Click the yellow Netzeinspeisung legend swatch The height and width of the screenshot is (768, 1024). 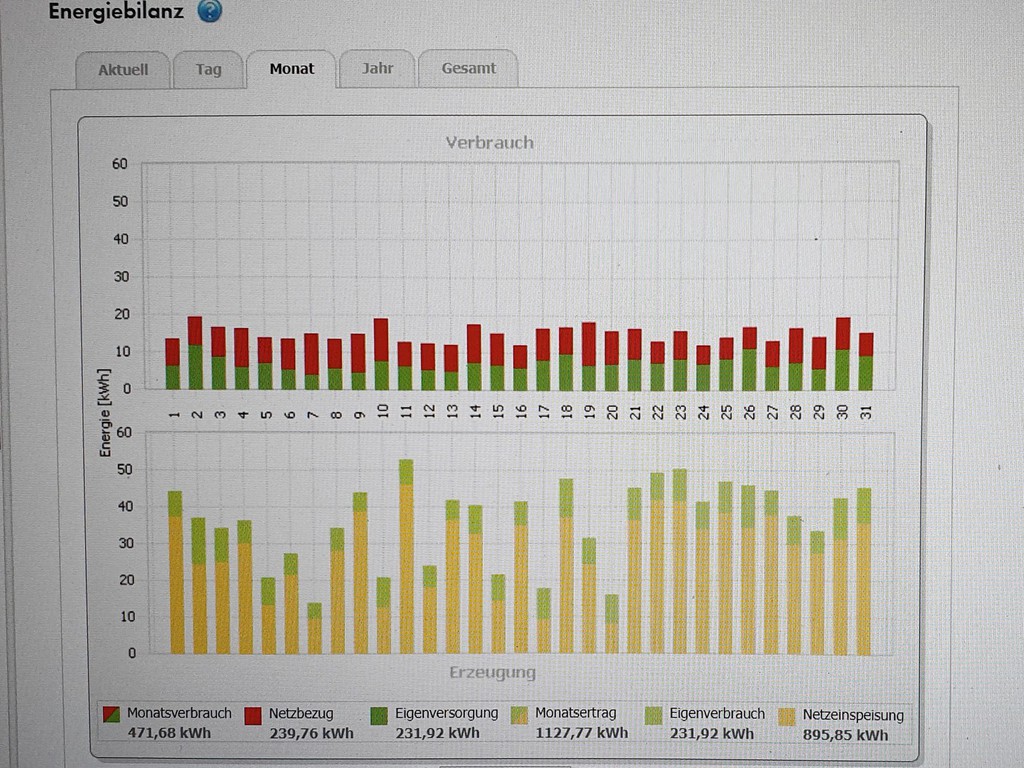pyautogui.click(x=787, y=716)
